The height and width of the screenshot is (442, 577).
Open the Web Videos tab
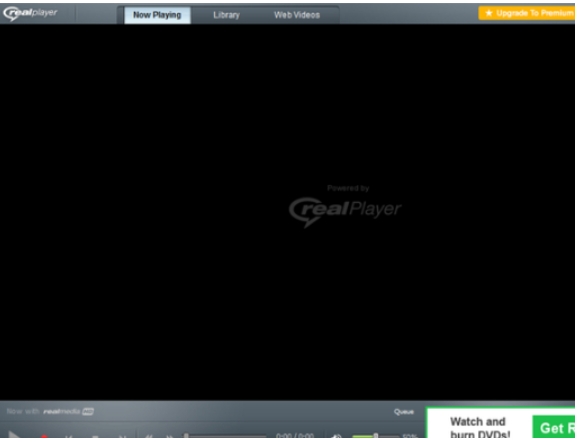pyautogui.click(x=297, y=15)
